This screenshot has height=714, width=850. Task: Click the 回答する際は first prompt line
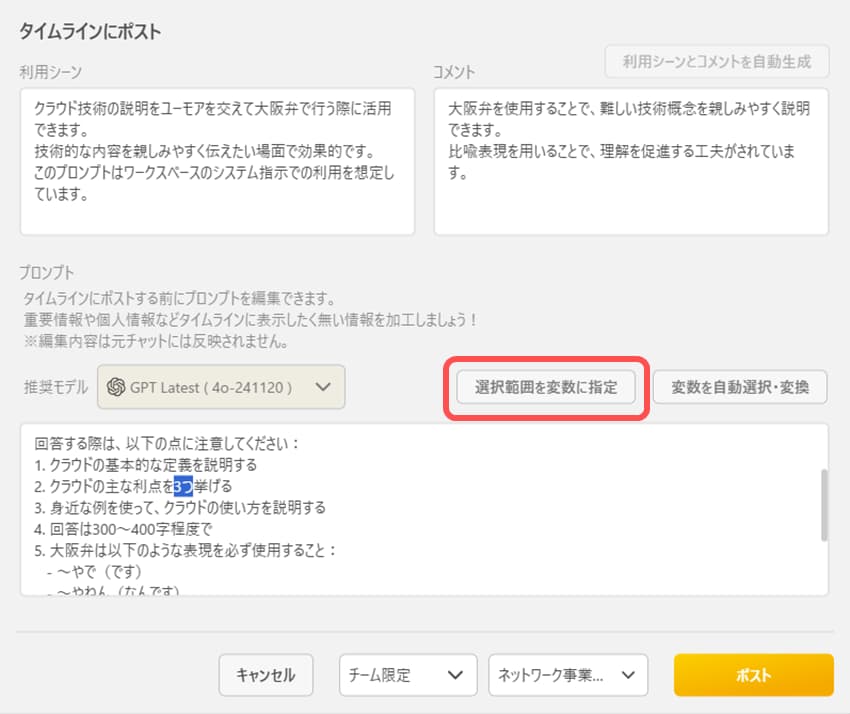click(x=167, y=442)
